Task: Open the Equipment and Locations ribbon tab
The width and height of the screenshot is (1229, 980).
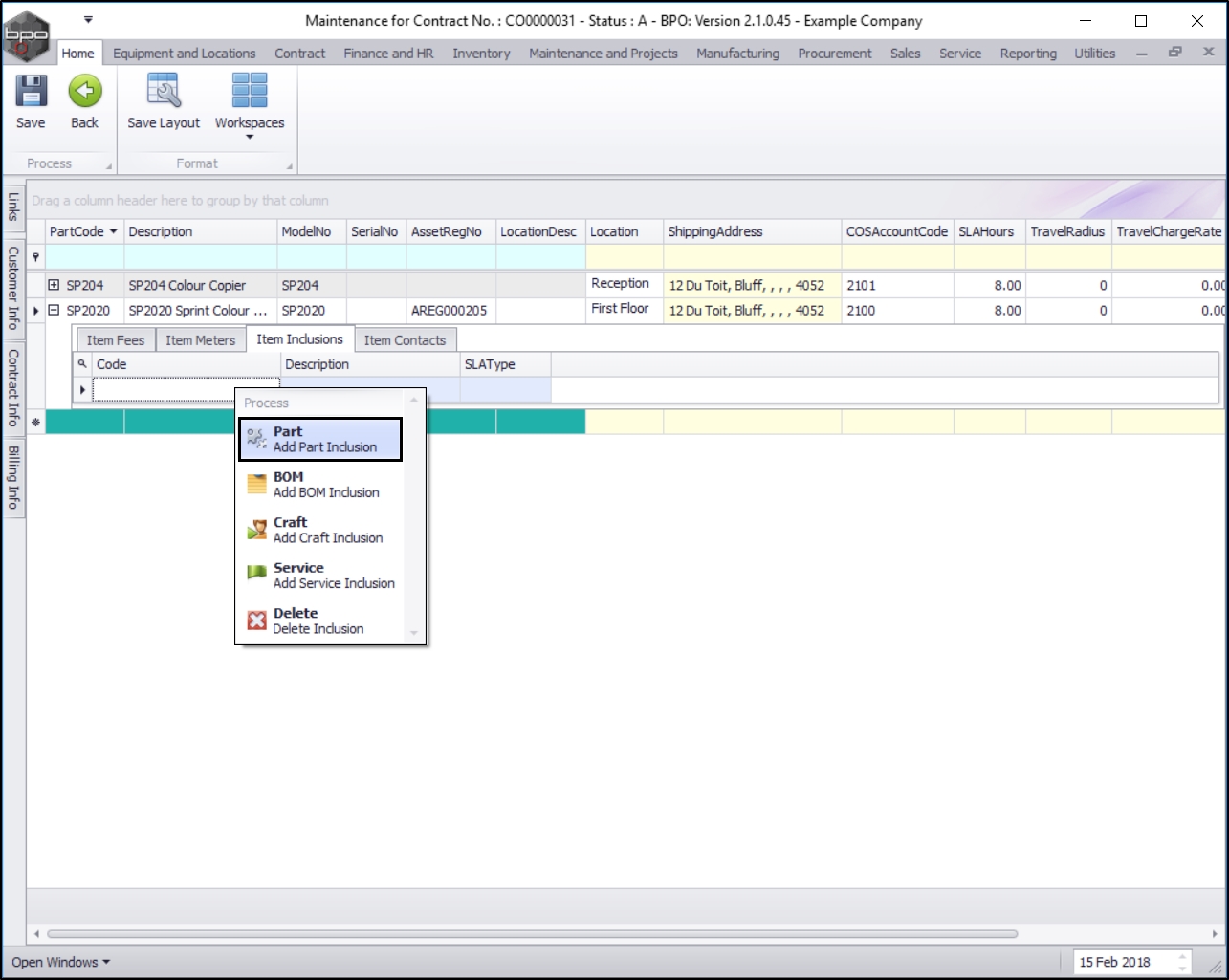Action: (x=185, y=54)
